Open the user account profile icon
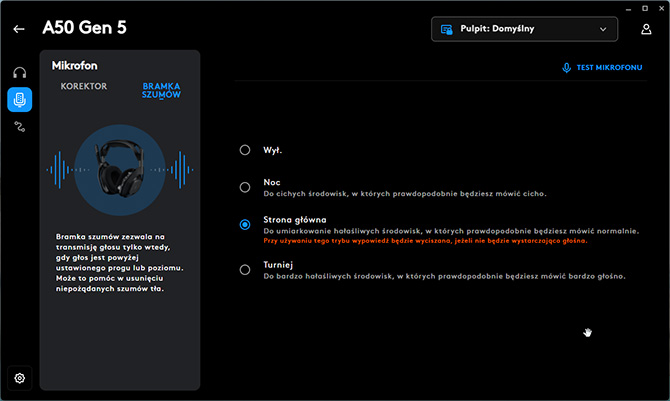This screenshot has height=401, width=670. [646, 29]
